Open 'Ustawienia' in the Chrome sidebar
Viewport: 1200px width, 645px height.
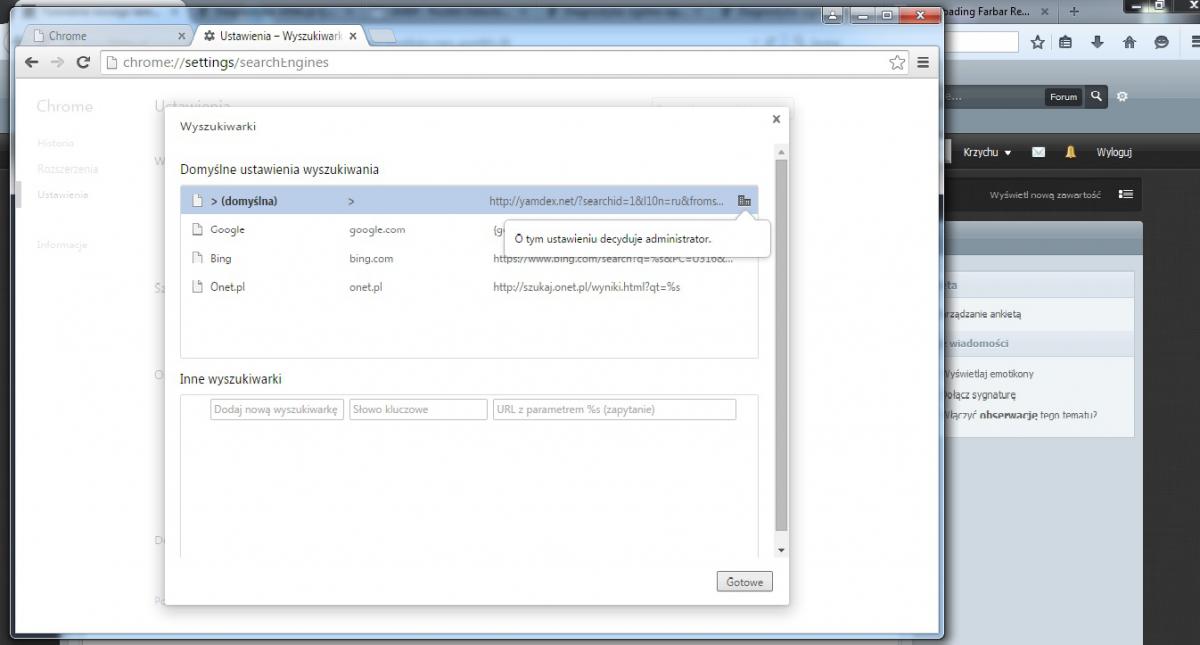[63, 195]
